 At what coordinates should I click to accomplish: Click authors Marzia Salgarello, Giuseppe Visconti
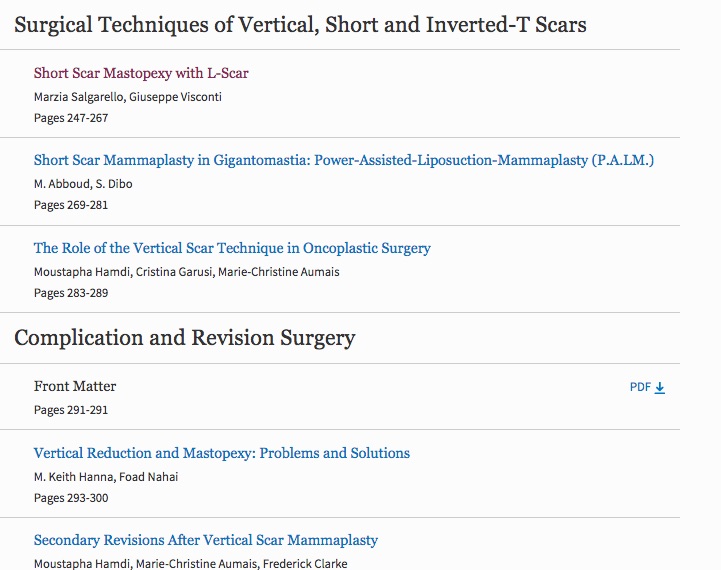(128, 97)
